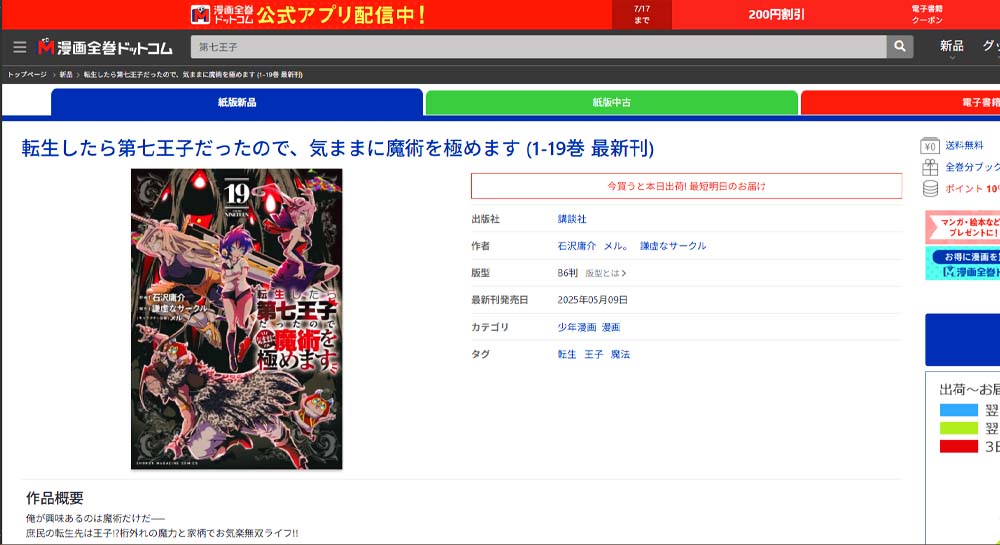Click the 全巻分ブック cover link
Viewport: 1000px width, 545px height.
coord(972,168)
